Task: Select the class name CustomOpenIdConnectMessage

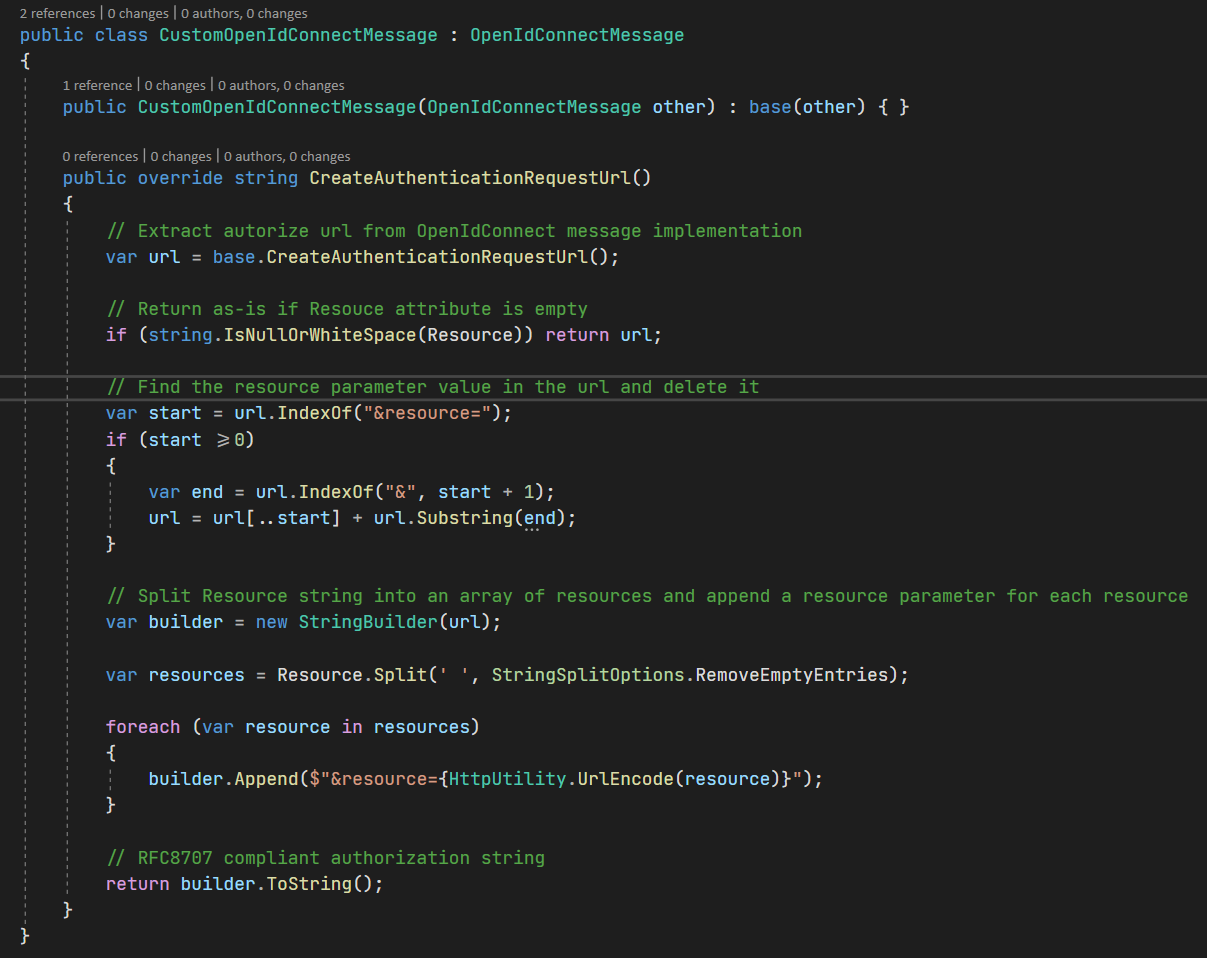Action: 298,34
